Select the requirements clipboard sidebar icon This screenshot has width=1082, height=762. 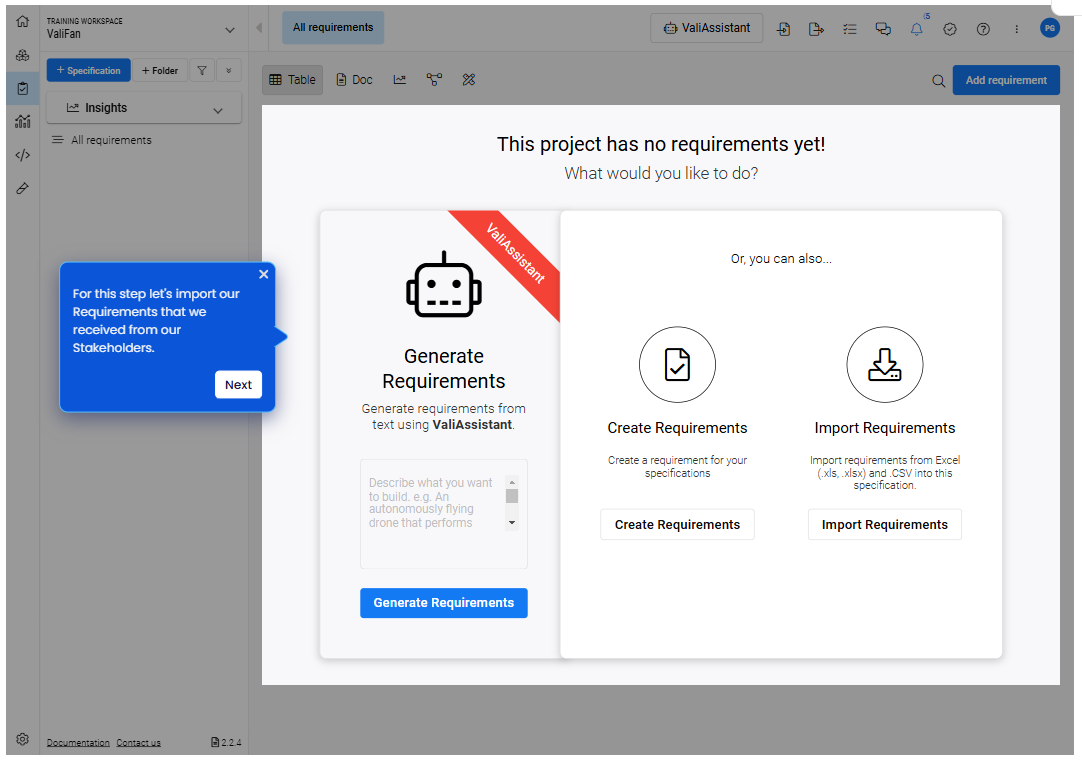(22, 88)
